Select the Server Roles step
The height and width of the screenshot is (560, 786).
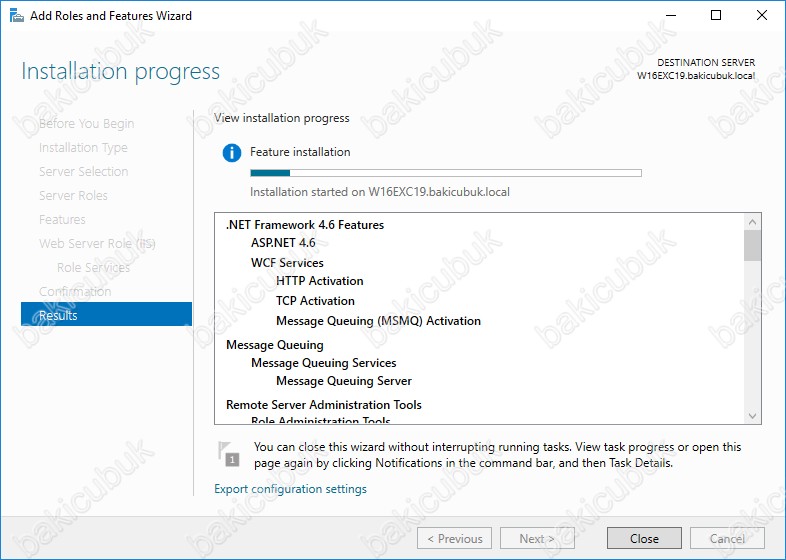pyautogui.click(x=73, y=196)
